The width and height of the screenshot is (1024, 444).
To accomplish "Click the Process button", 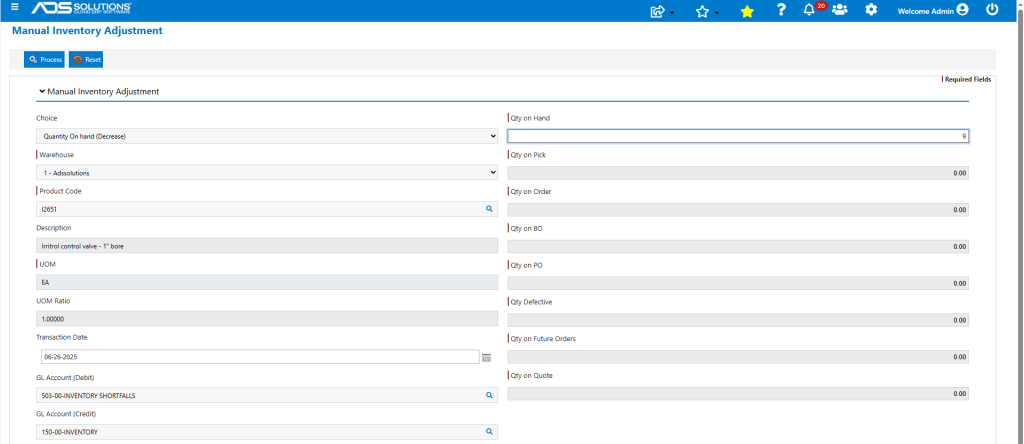I will click(x=44, y=59).
